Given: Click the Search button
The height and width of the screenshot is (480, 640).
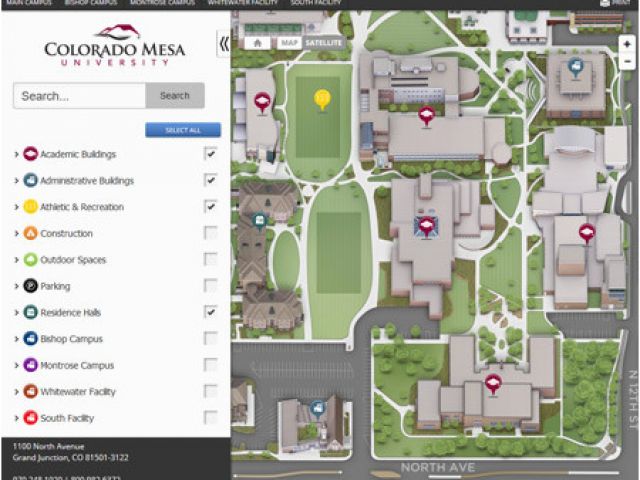Looking at the screenshot, I should [175, 96].
